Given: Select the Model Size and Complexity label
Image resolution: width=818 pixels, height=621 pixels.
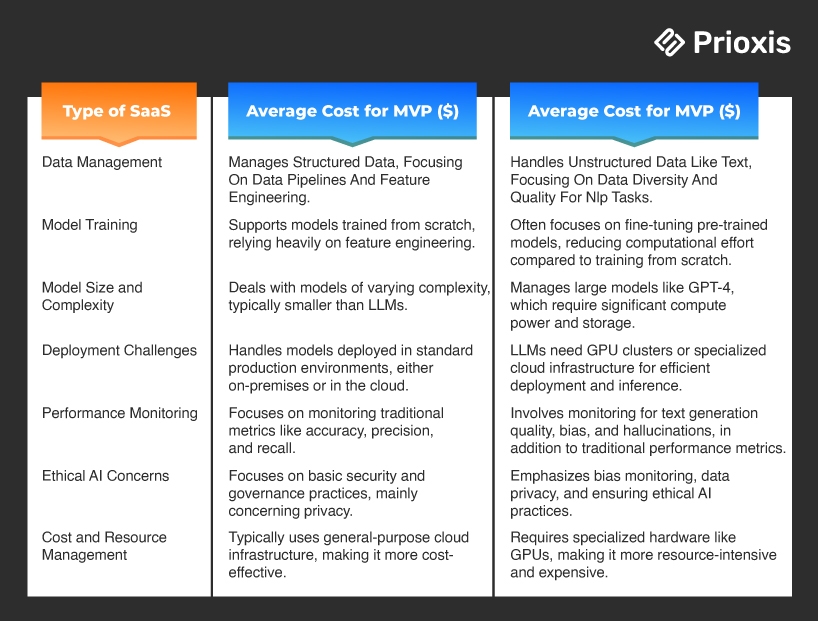Looking at the screenshot, I should coord(92,296).
